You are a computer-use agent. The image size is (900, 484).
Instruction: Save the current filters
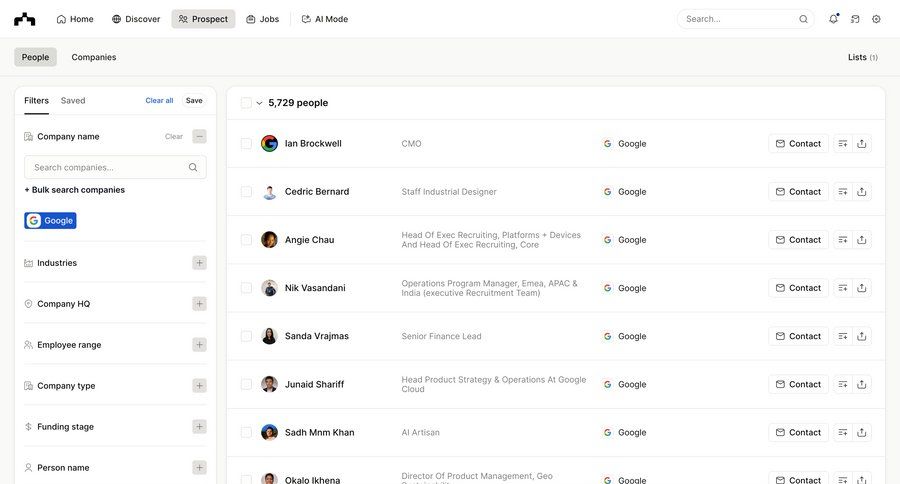(x=194, y=100)
